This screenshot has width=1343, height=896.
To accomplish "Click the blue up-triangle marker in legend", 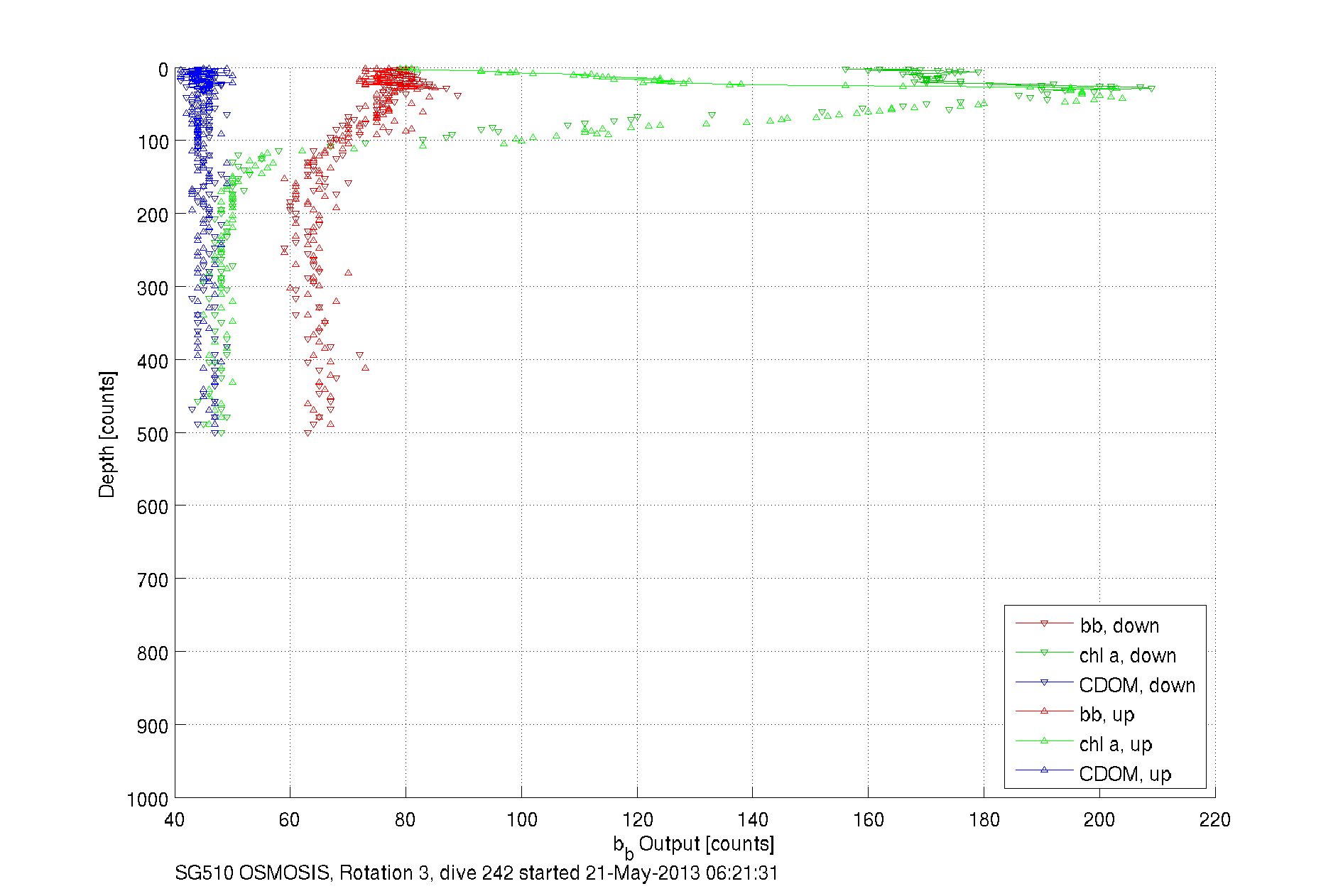I will 1044,770.
